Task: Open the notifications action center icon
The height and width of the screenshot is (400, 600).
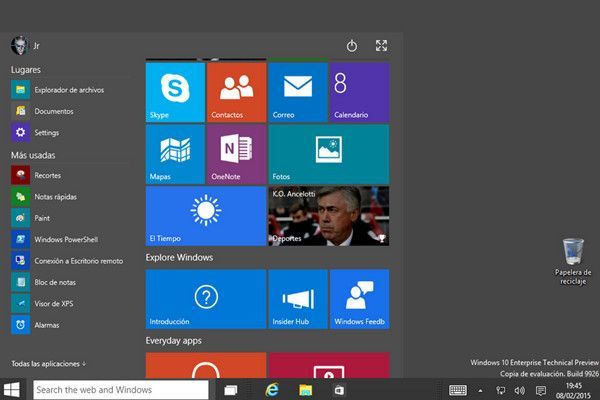Action: [541, 390]
